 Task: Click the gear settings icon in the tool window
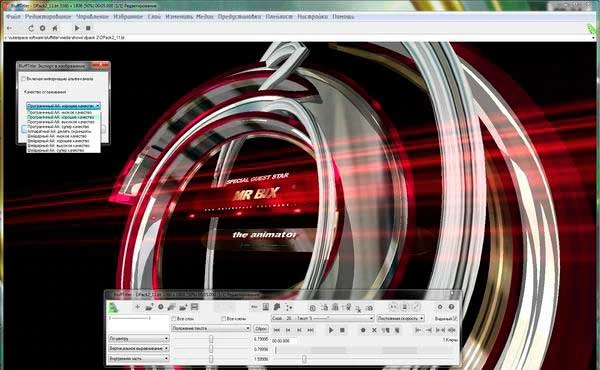tap(440, 307)
